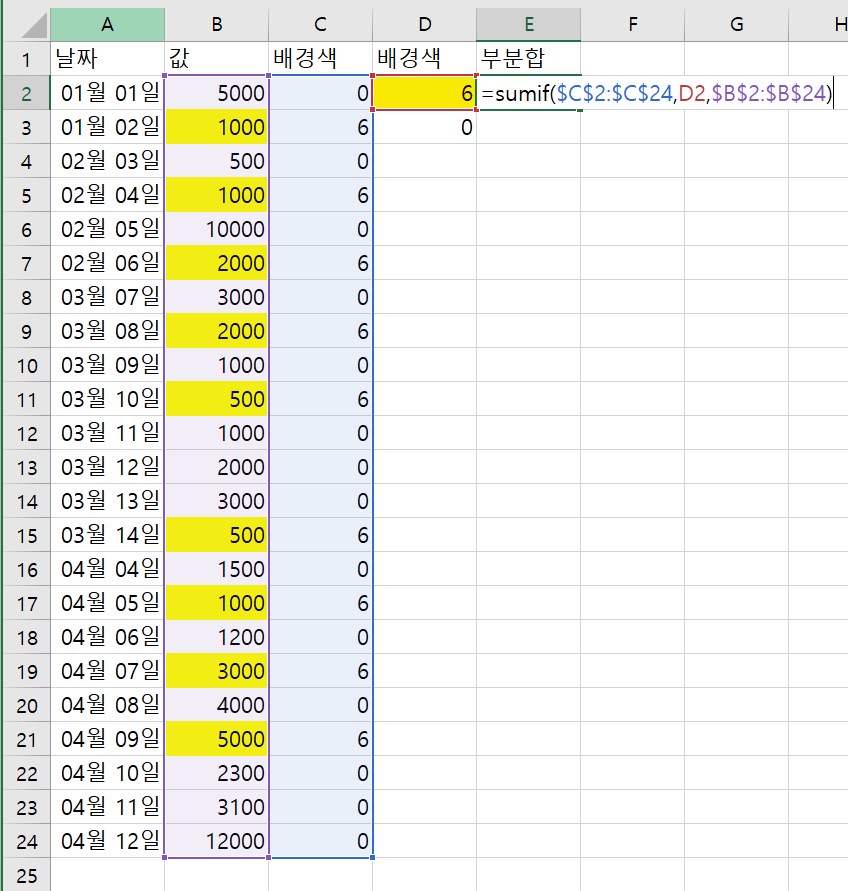Click cell D3 containing 0
Viewport: 848px width, 891px height.
pyautogui.click(x=425, y=127)
